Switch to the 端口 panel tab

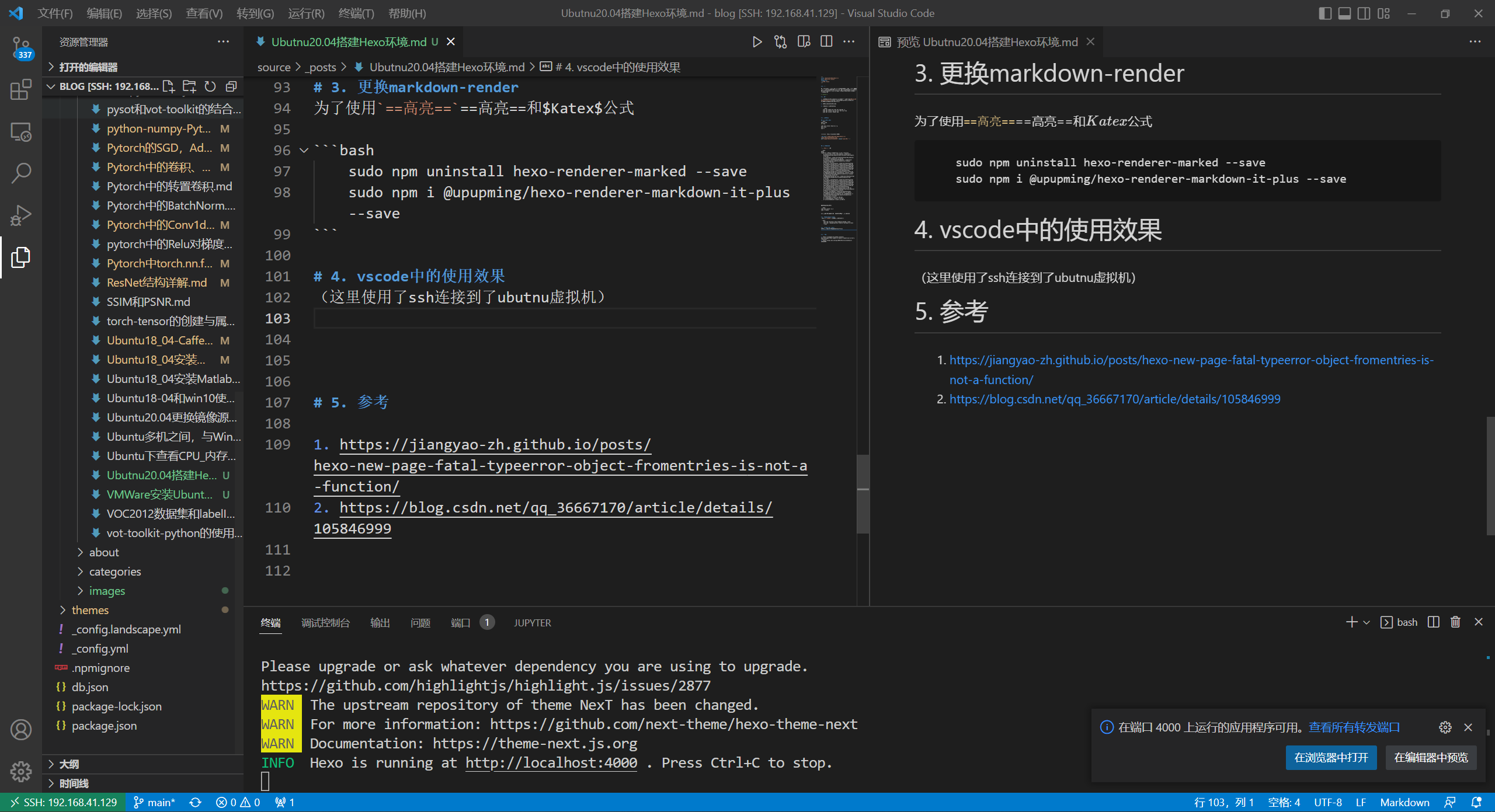pos(461,623)
